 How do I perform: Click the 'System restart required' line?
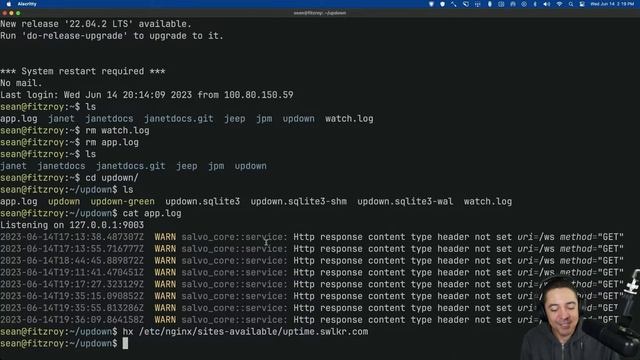click(82, 71)
